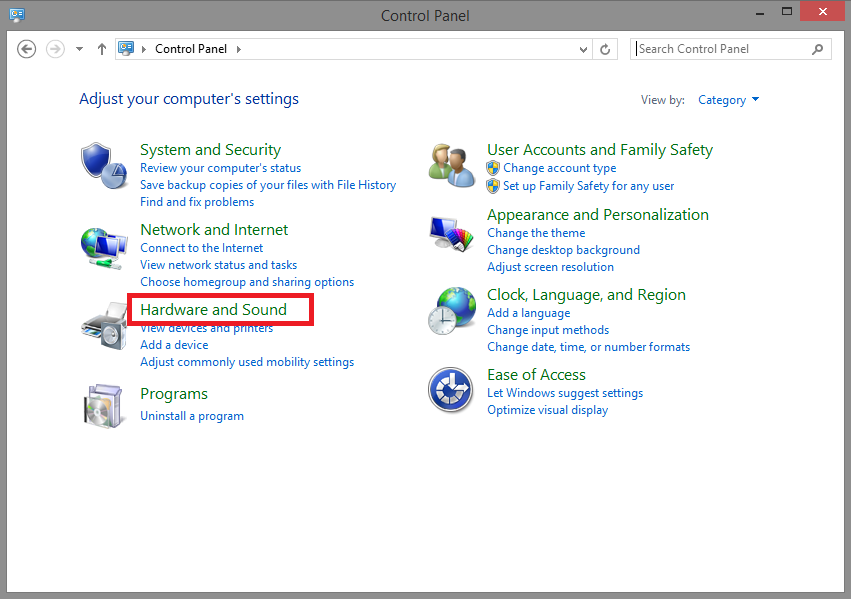
Task: Click the Hardware and Sound printer icon
Action: (104, 326)
